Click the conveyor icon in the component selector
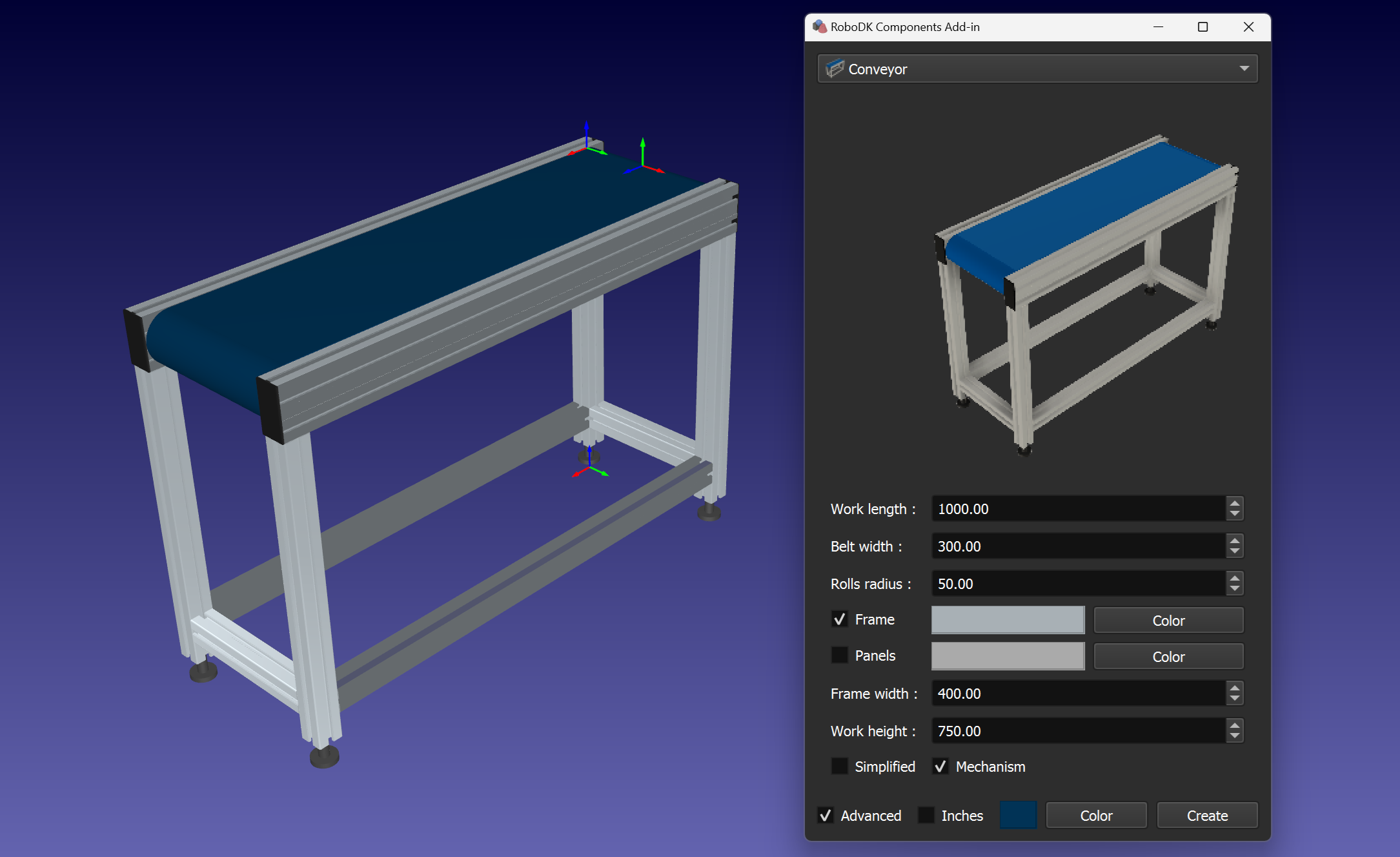The height and width of the screenshot is (857, 1400). (x=836, y=68)
